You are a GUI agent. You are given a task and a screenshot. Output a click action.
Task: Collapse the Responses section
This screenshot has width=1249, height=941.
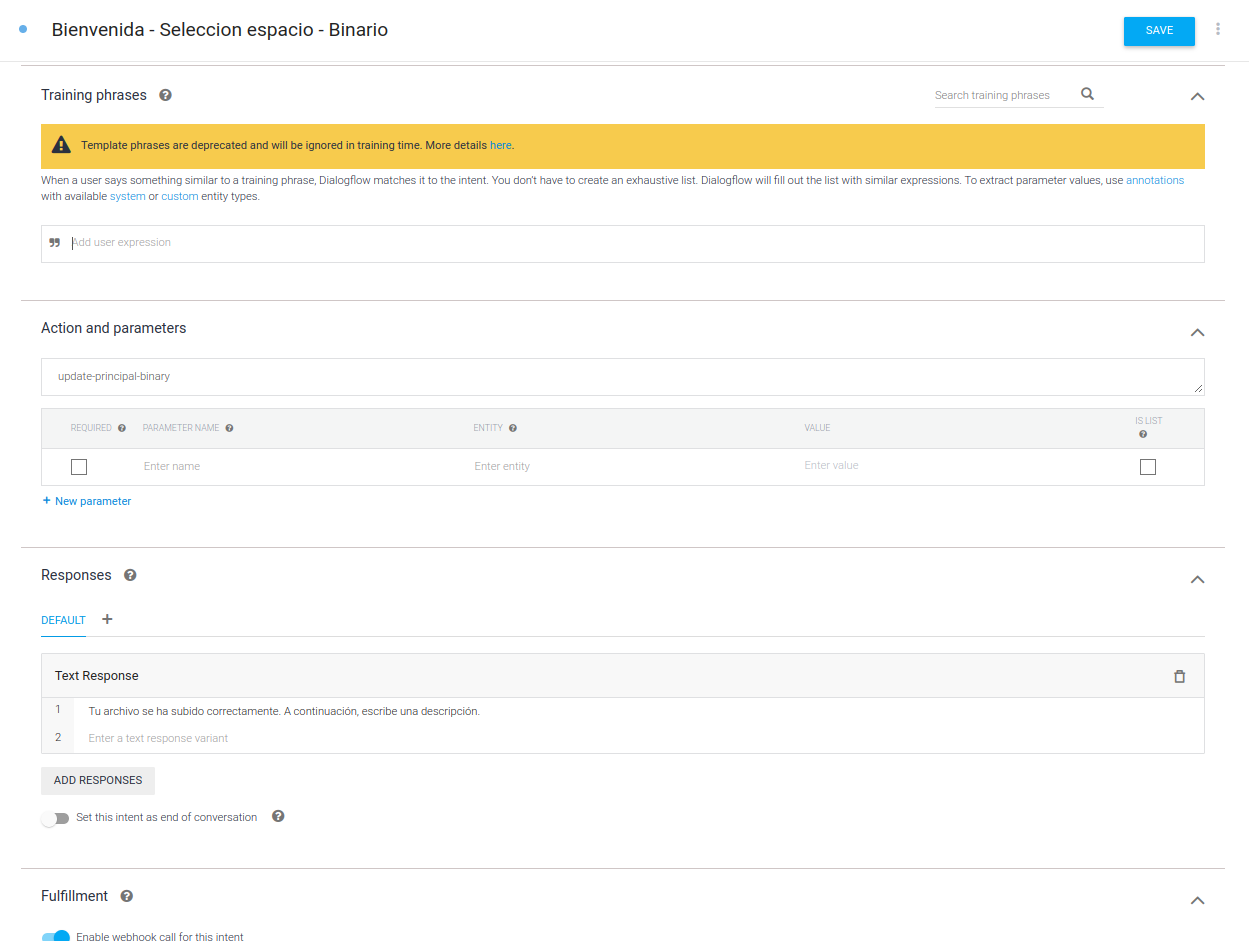(x=1197, y=580)
